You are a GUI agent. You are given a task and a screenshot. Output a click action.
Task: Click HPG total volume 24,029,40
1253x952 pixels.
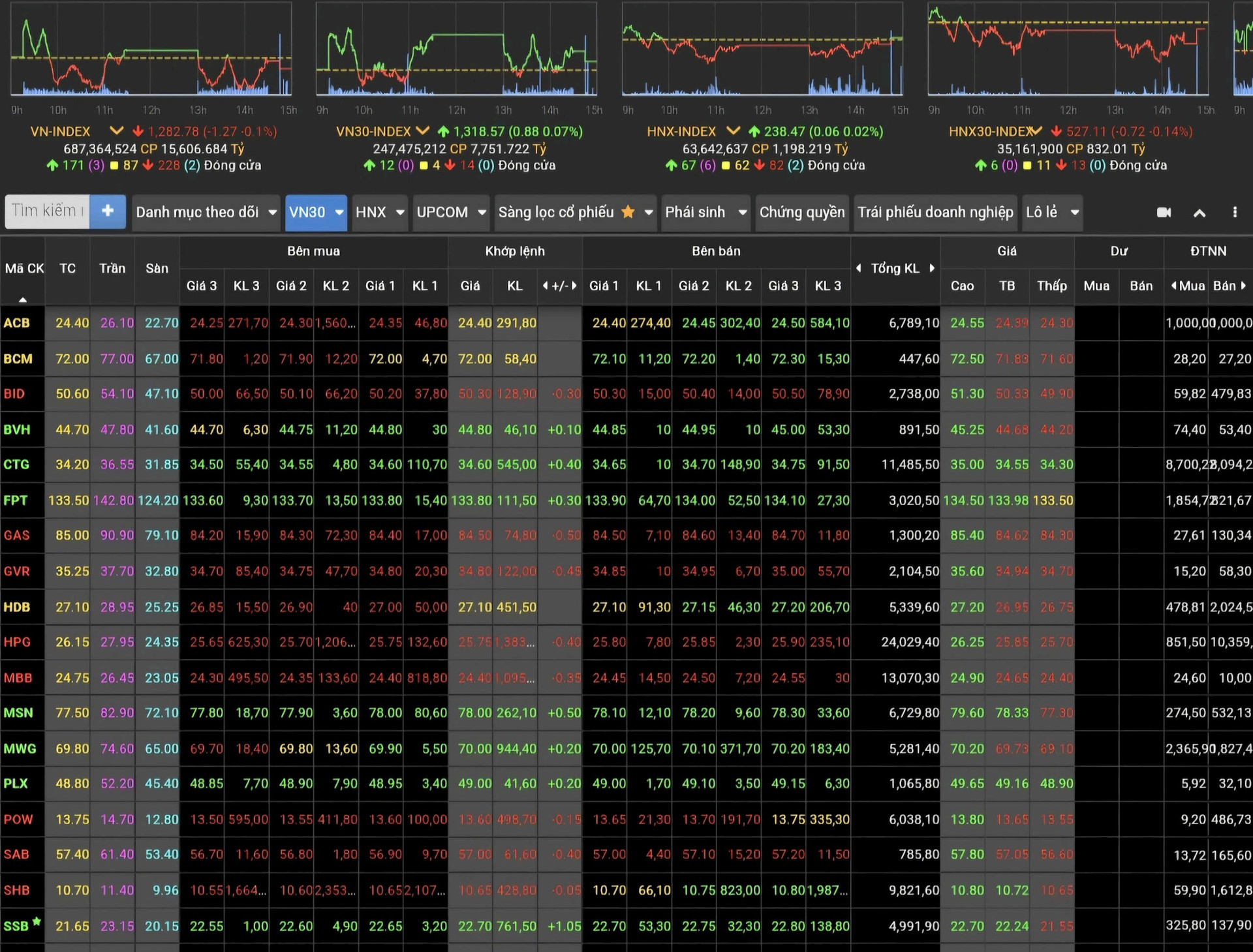(910, 642)
